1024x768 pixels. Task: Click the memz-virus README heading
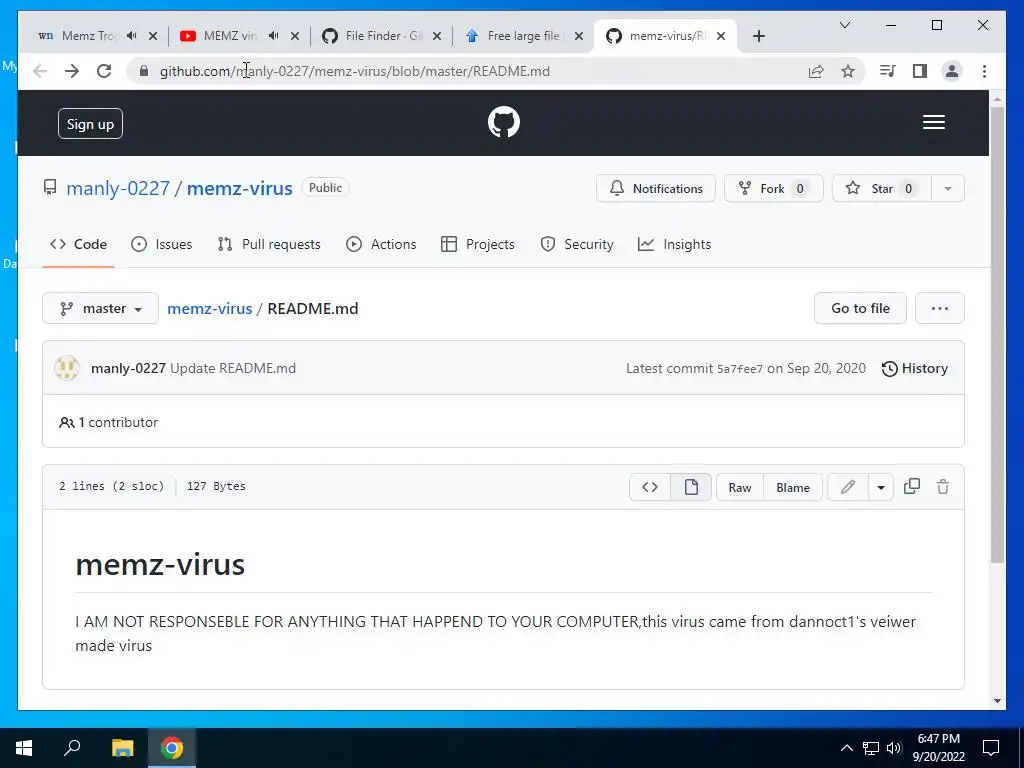[160, 564]
